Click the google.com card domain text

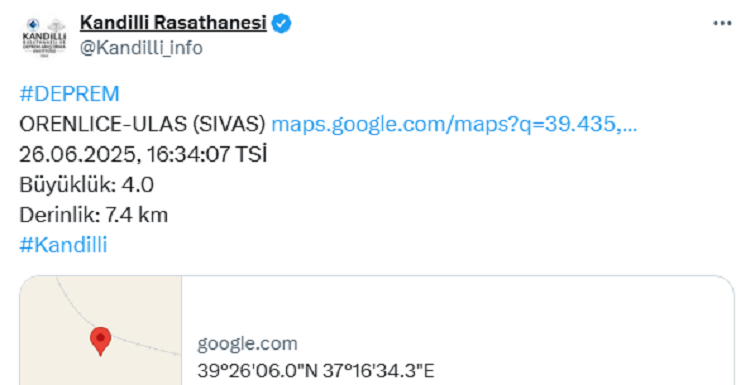(x=247, y=344)
